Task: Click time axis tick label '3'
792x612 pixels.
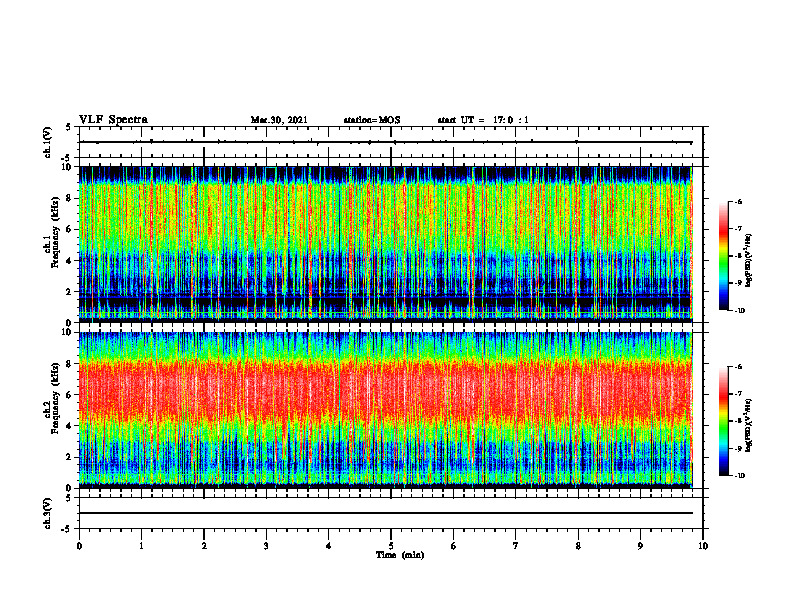Action: coord(266,546)
